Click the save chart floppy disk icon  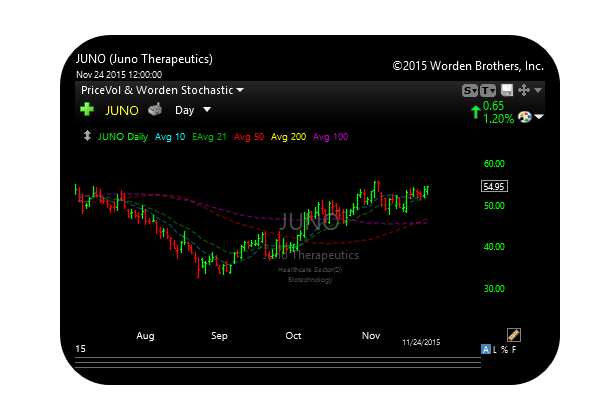[507, 90]
